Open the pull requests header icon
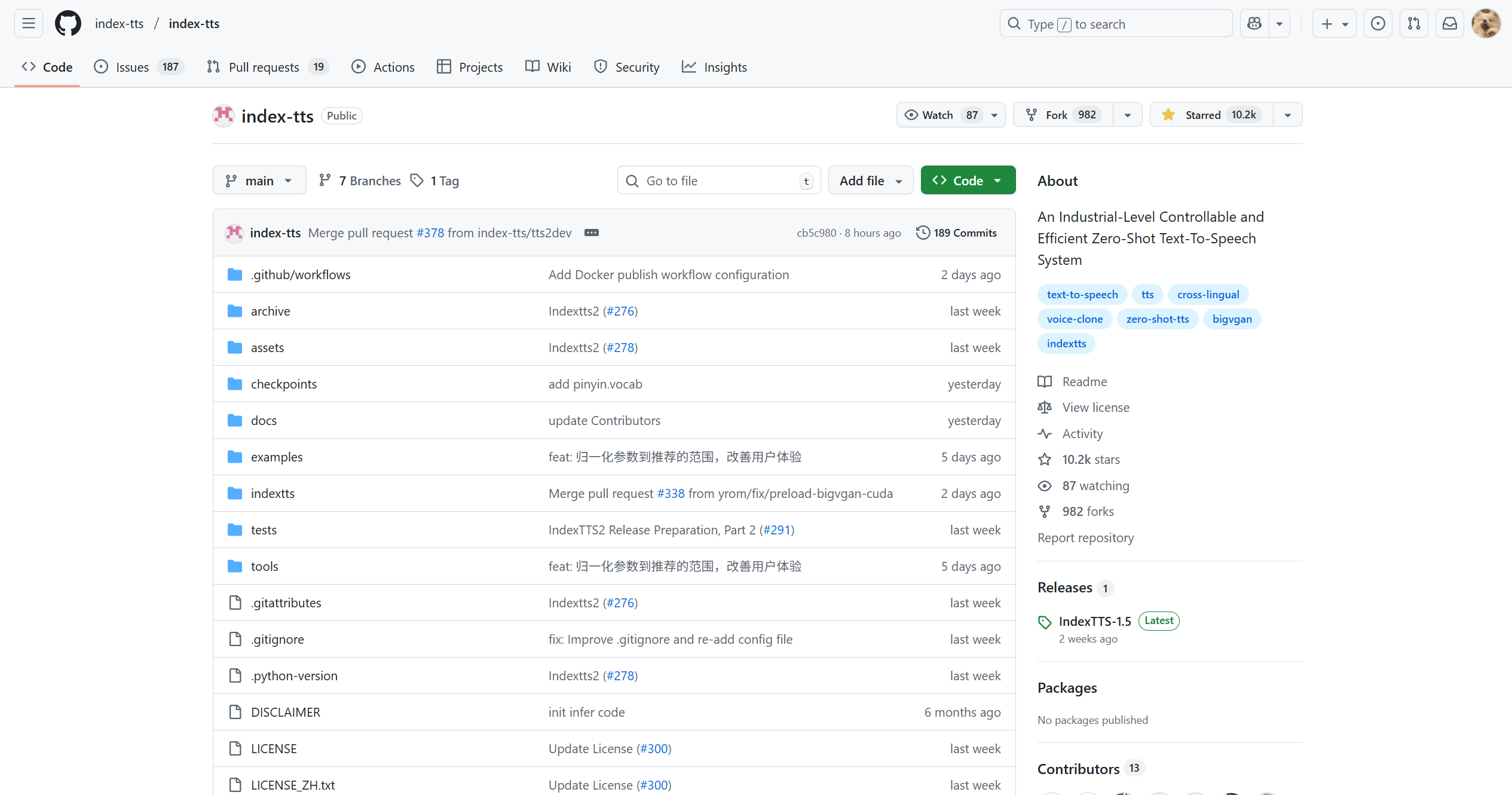 (x=1413, y=24)
